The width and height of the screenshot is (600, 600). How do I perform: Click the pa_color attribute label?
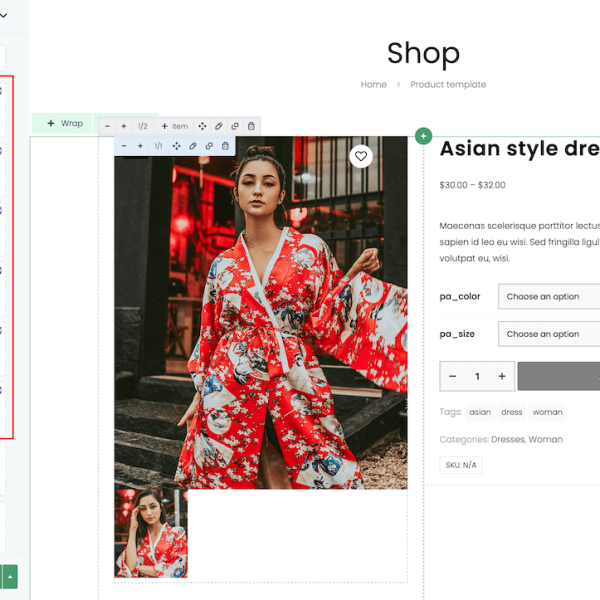click(x=460, y=297)
